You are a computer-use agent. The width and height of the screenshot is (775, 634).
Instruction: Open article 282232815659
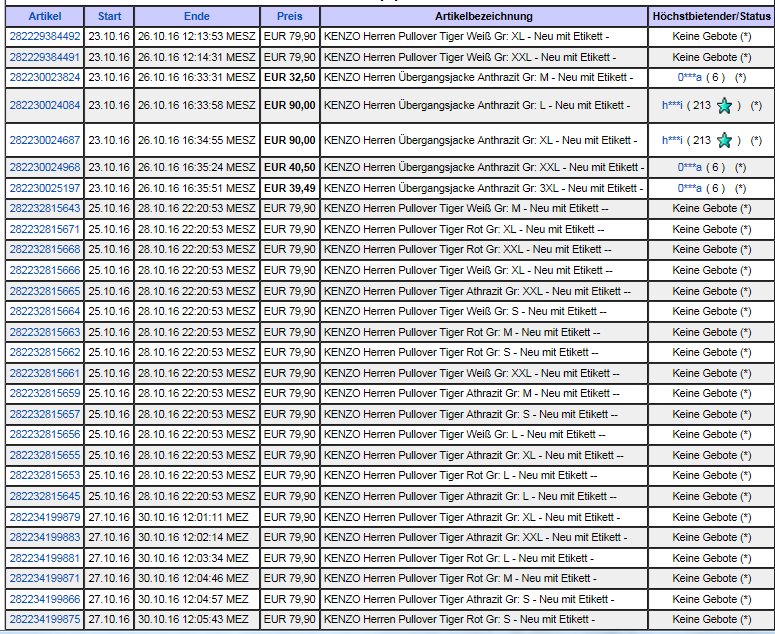tap(44, 393)
